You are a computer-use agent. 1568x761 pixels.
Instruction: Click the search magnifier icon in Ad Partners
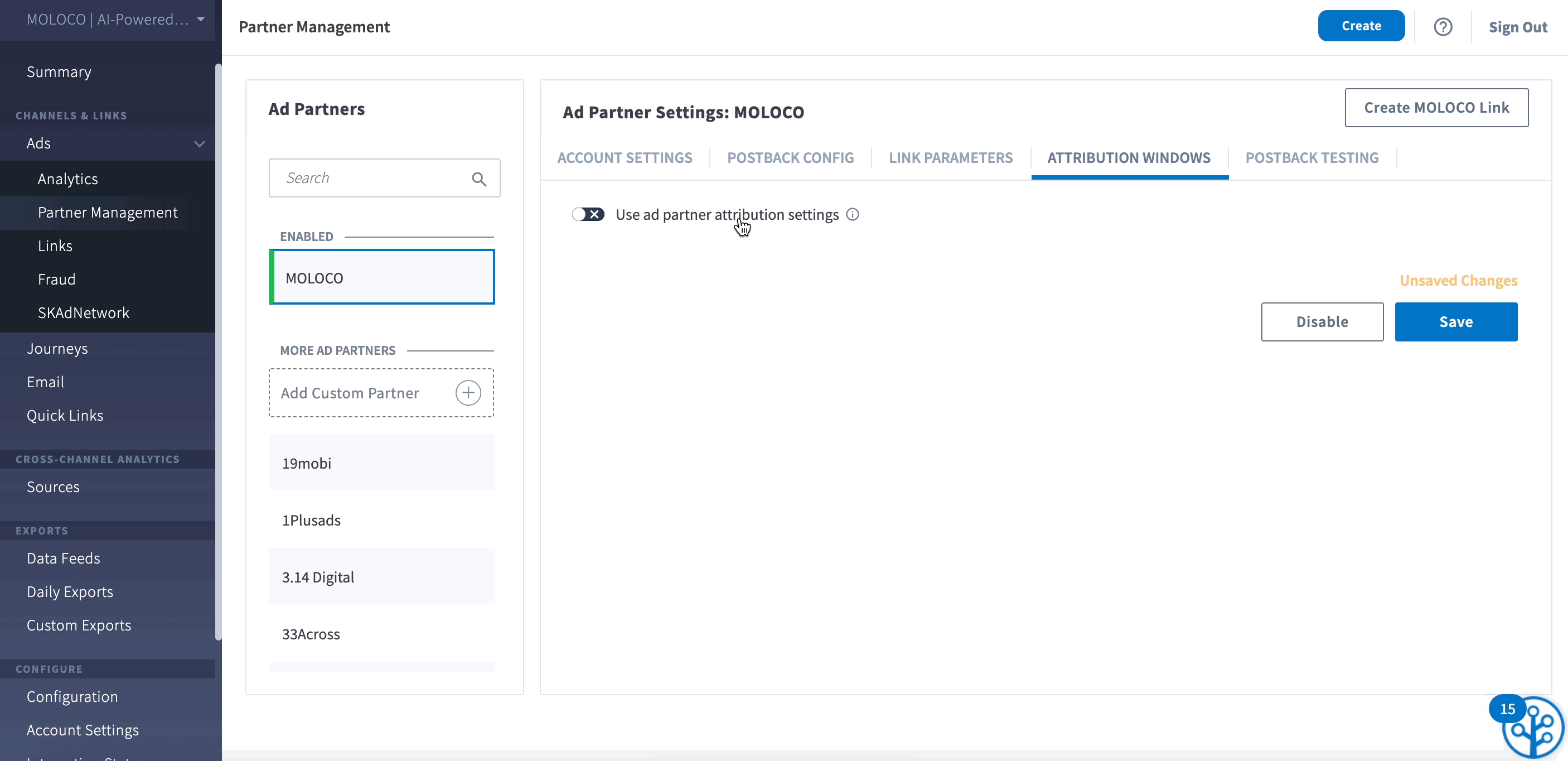[x=479, y=179]
